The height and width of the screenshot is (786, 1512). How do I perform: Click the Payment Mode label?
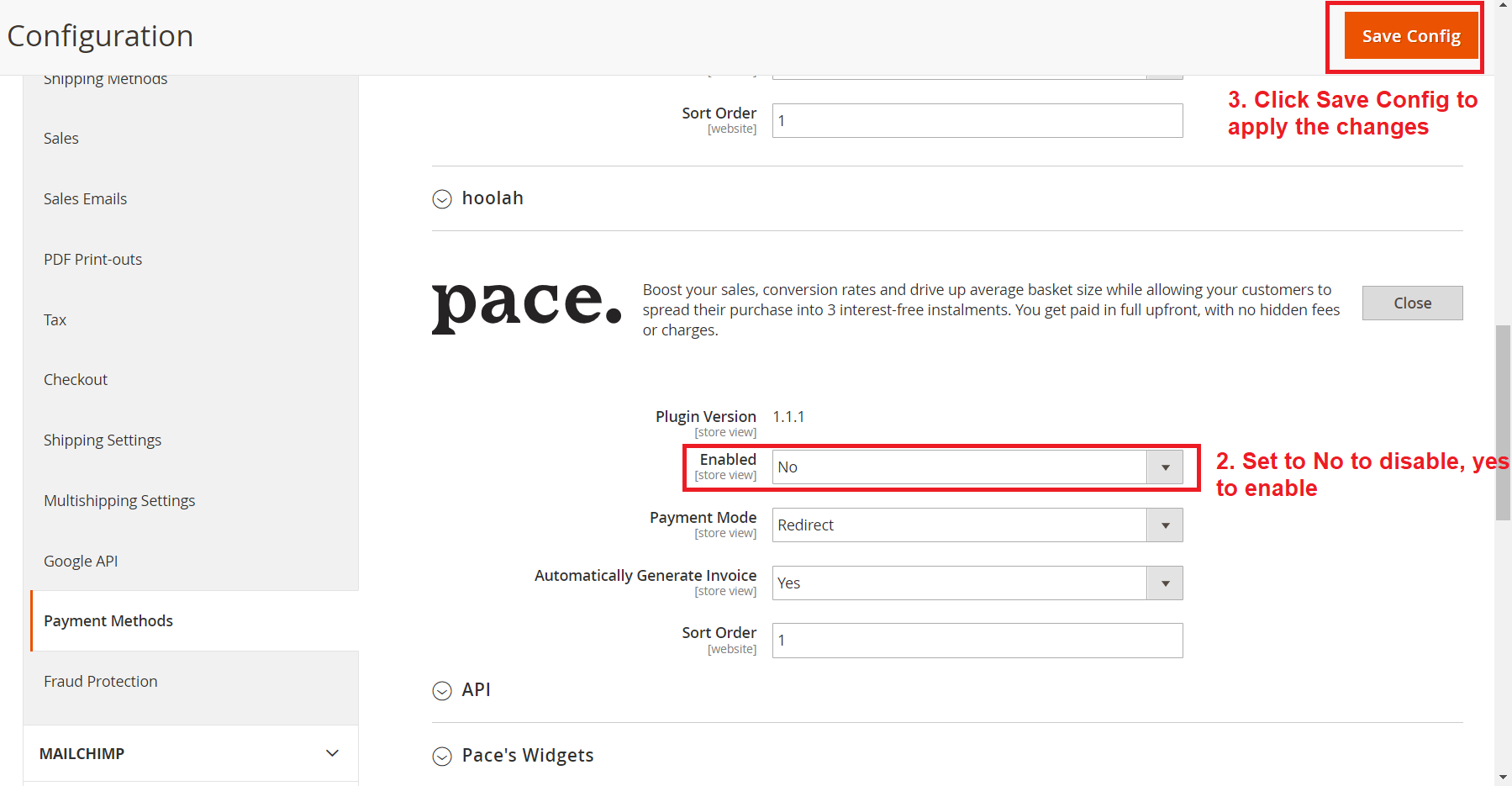703,518
